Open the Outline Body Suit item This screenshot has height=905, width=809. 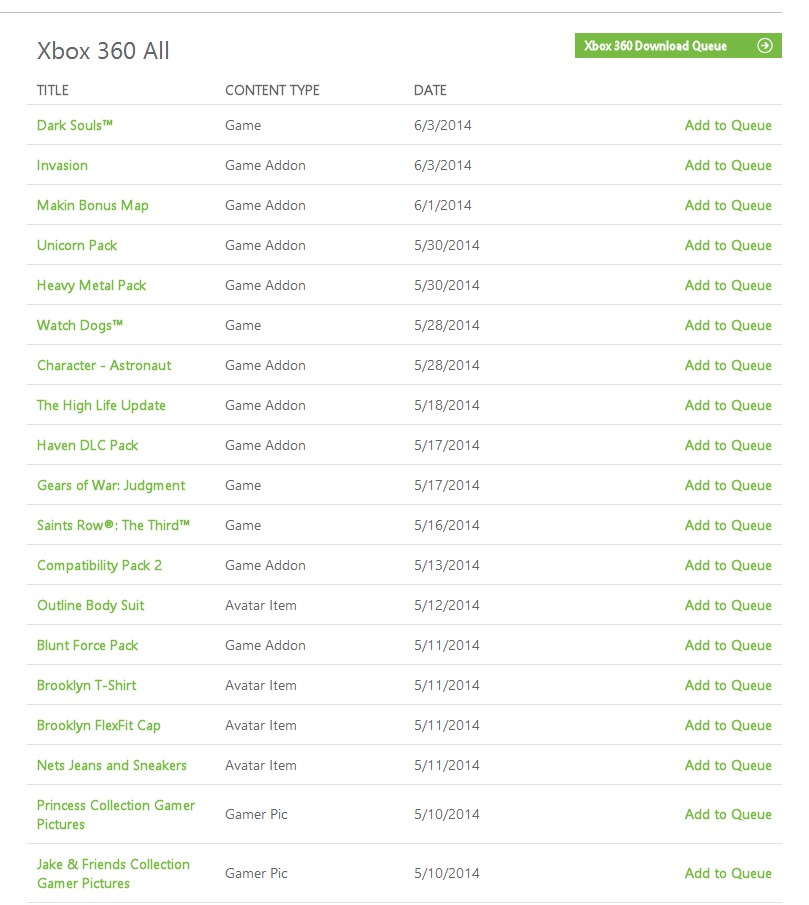(x=91, y=606)
